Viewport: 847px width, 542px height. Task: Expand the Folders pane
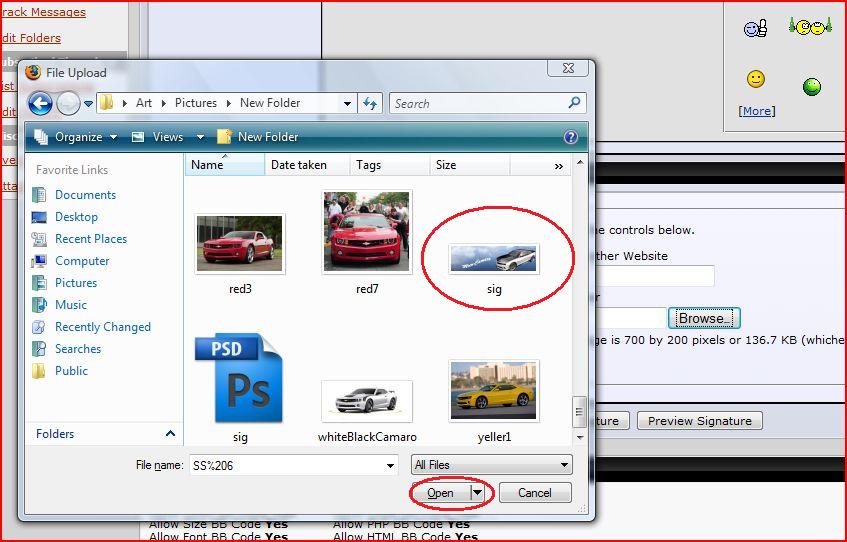[x=170, y=434]
